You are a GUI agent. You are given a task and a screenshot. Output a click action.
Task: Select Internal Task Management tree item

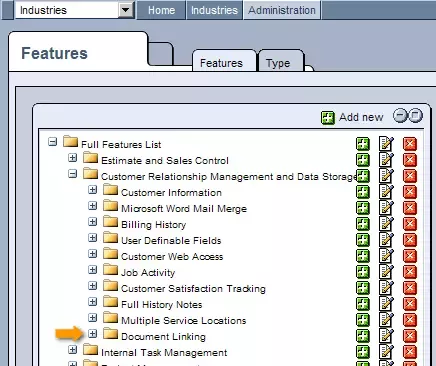click(x=164, y=352)
